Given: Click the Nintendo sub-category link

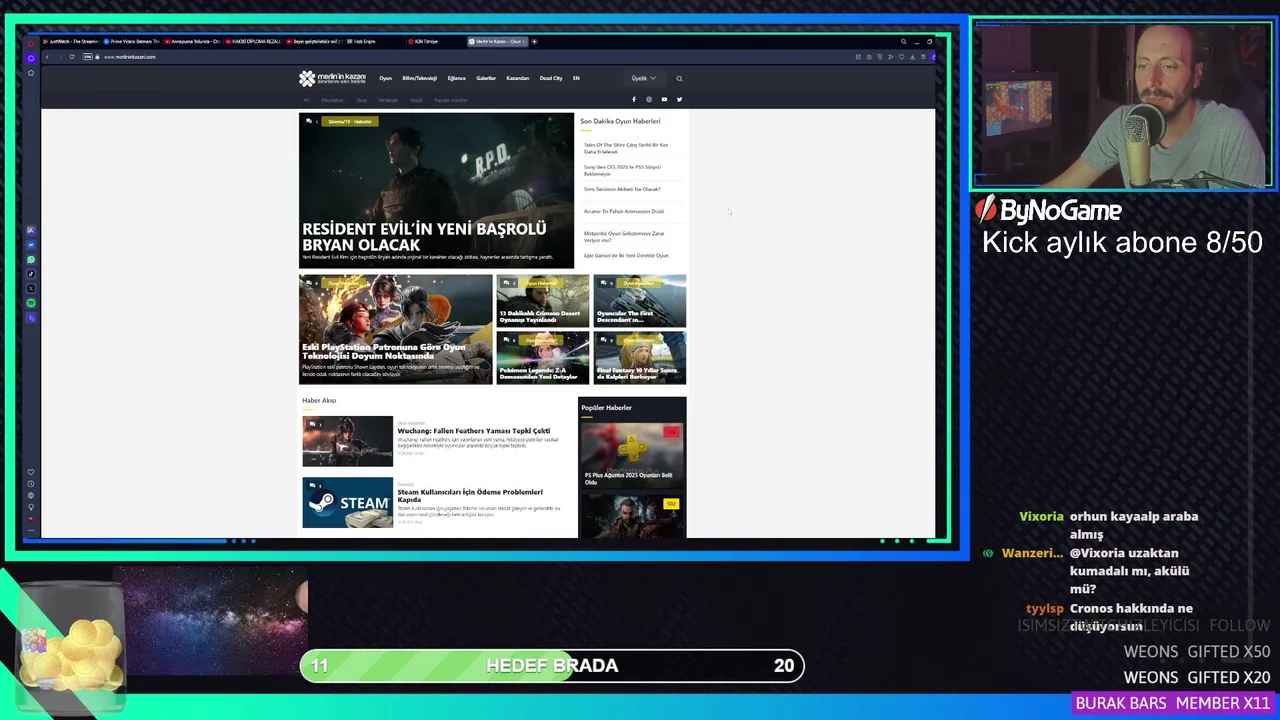Looking at the screenshot, I should (388, 100).
